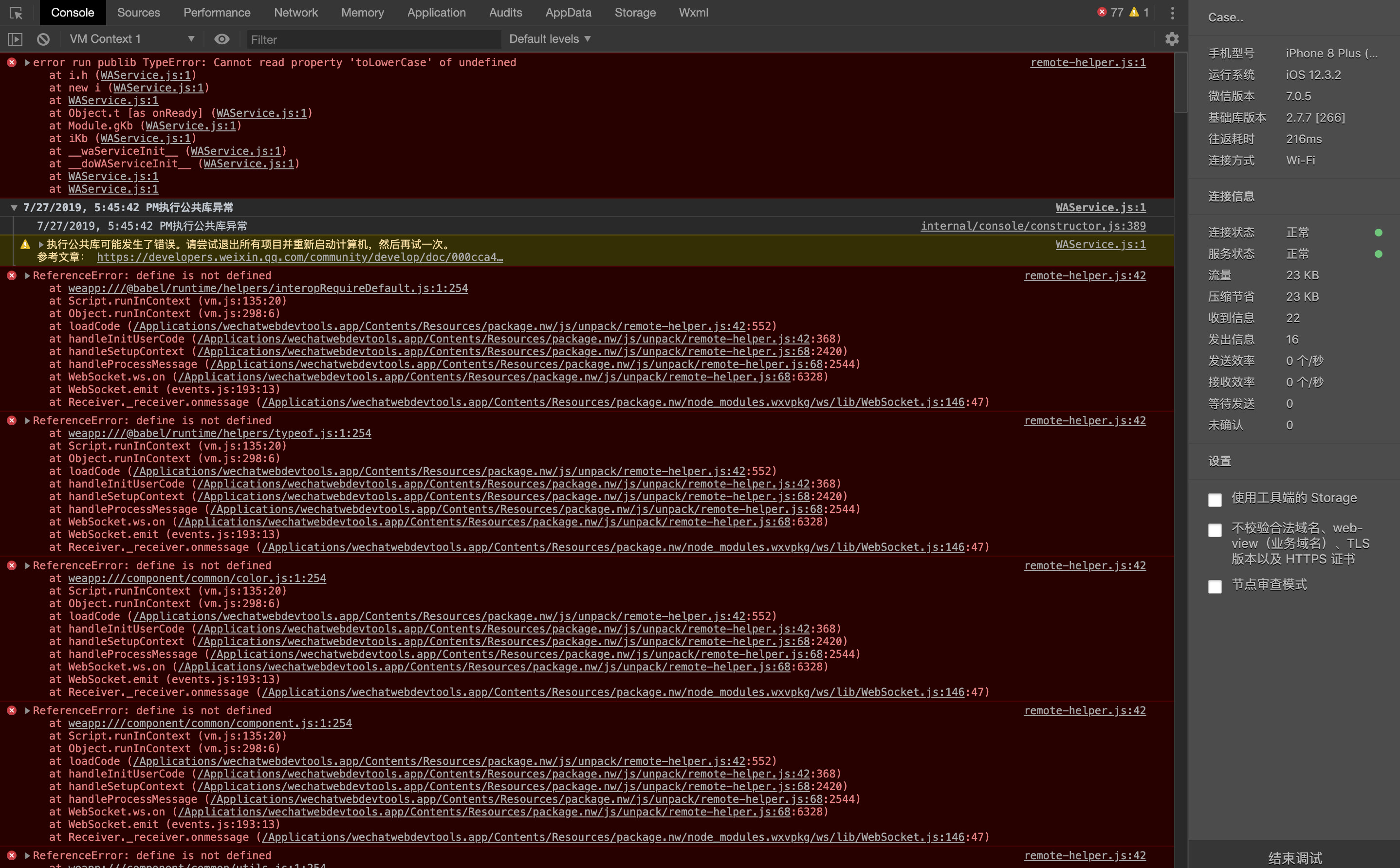The height and width of the screenshot is (868, 1400).
Task: Click the Case.. title in the side panel
Action: coord(1225,18)
